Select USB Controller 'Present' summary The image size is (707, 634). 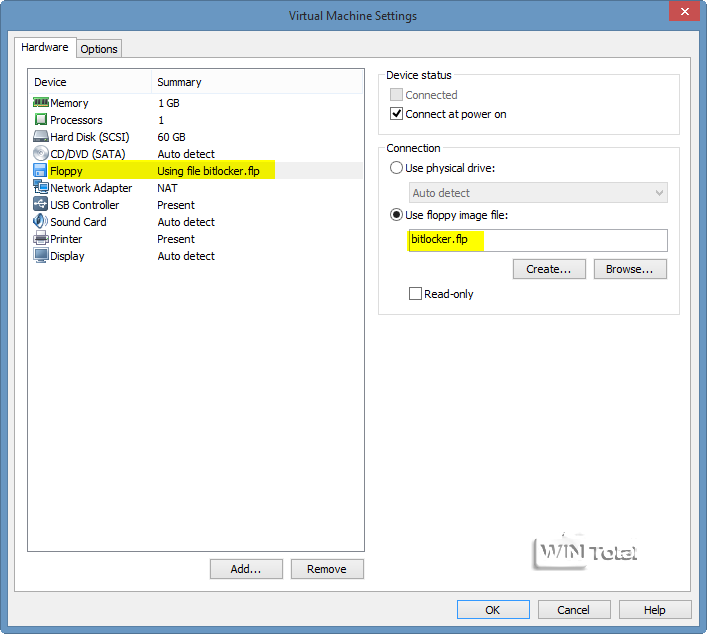tap(176, 205)
